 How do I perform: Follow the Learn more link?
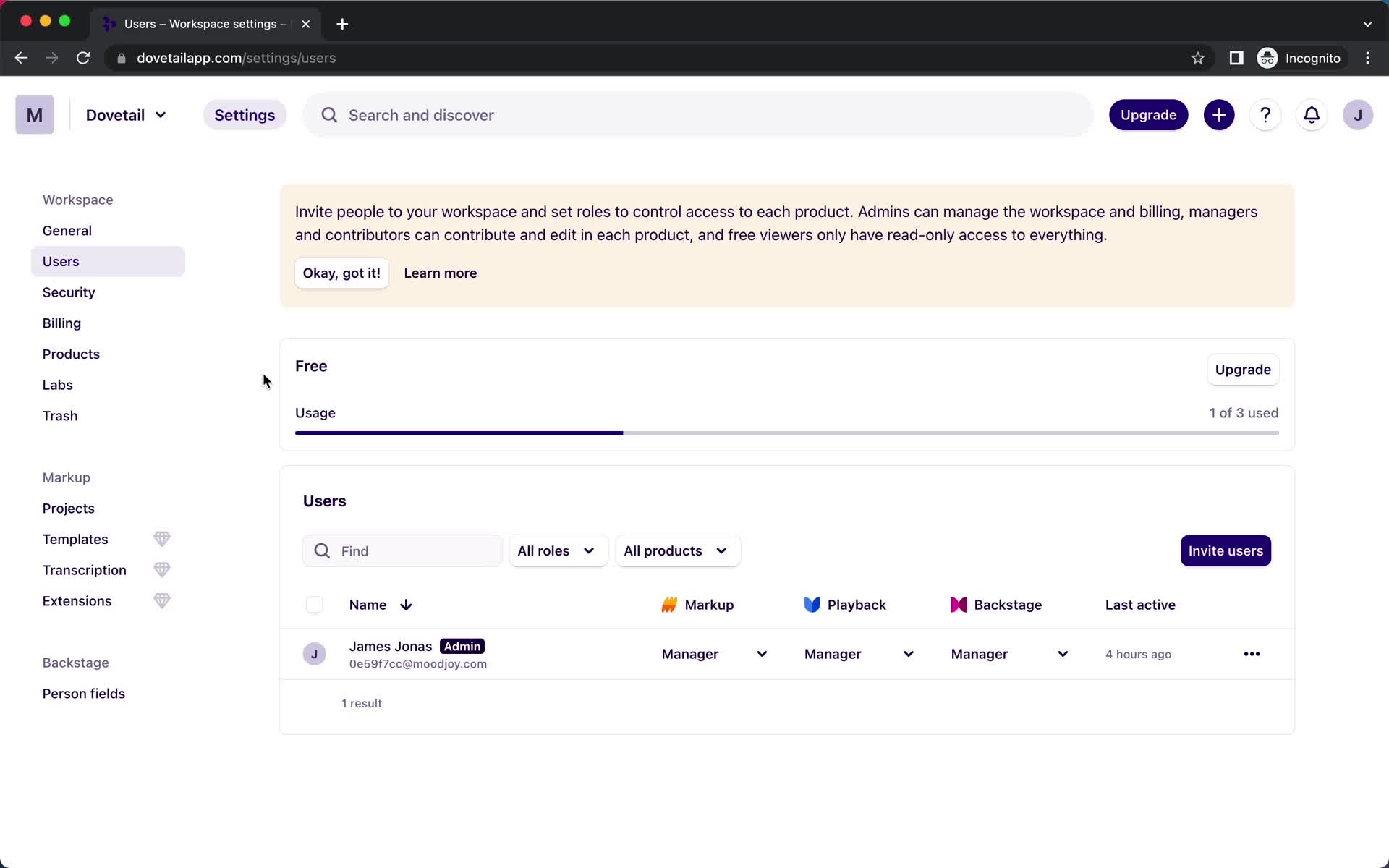440,273
